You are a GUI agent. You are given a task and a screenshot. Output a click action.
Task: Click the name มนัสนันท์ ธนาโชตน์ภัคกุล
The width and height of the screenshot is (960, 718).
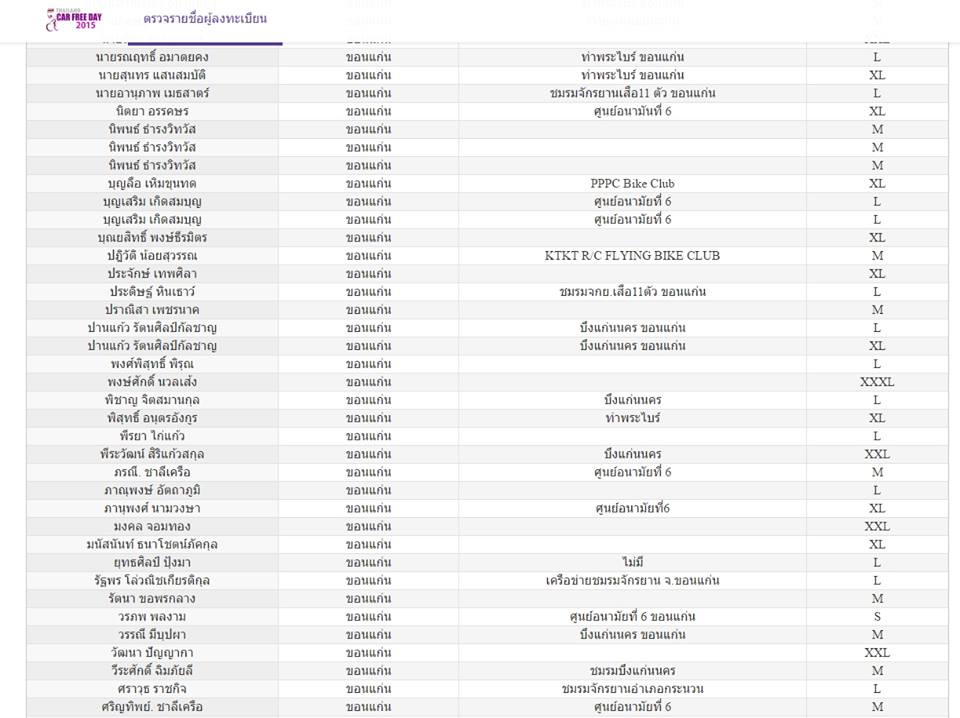pyautogui.click(x=152, y=544)
